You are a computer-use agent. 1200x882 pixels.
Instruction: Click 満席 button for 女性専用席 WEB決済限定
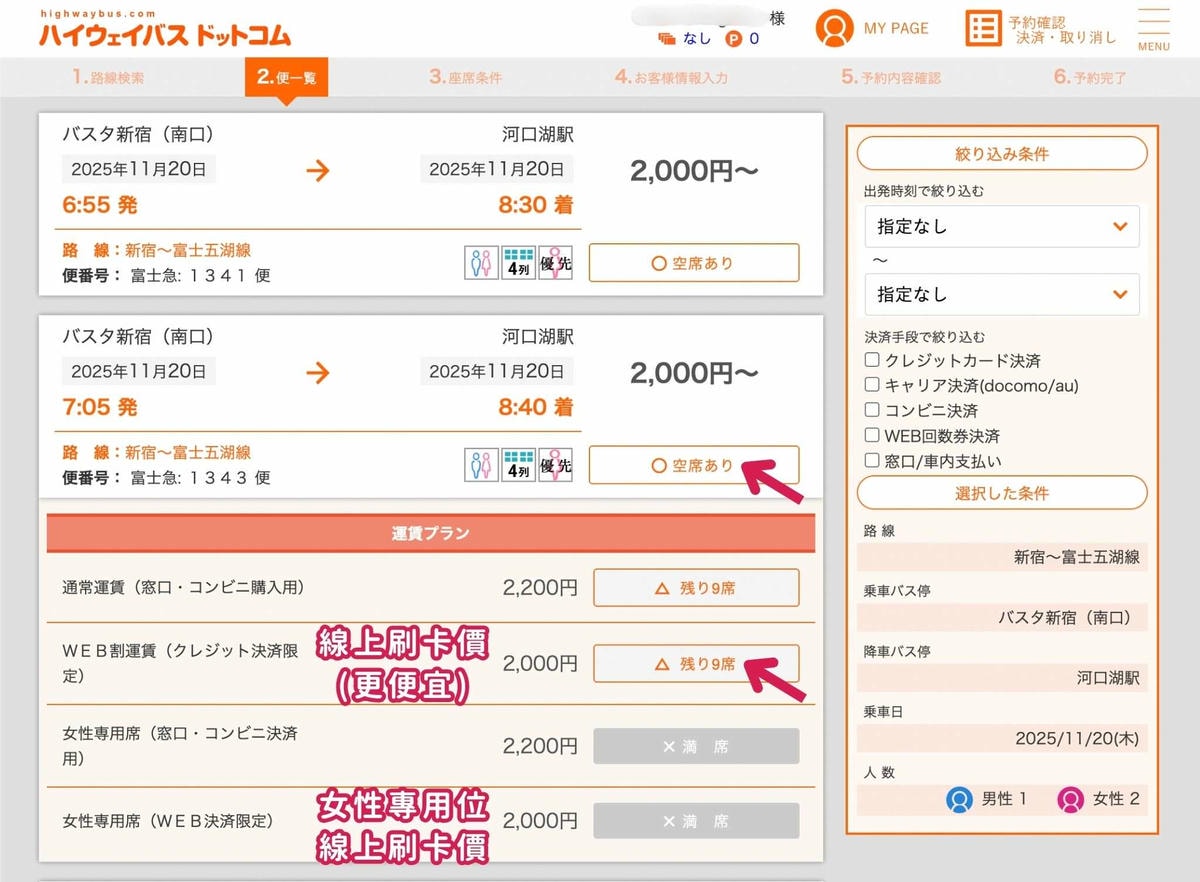(696, 821)
